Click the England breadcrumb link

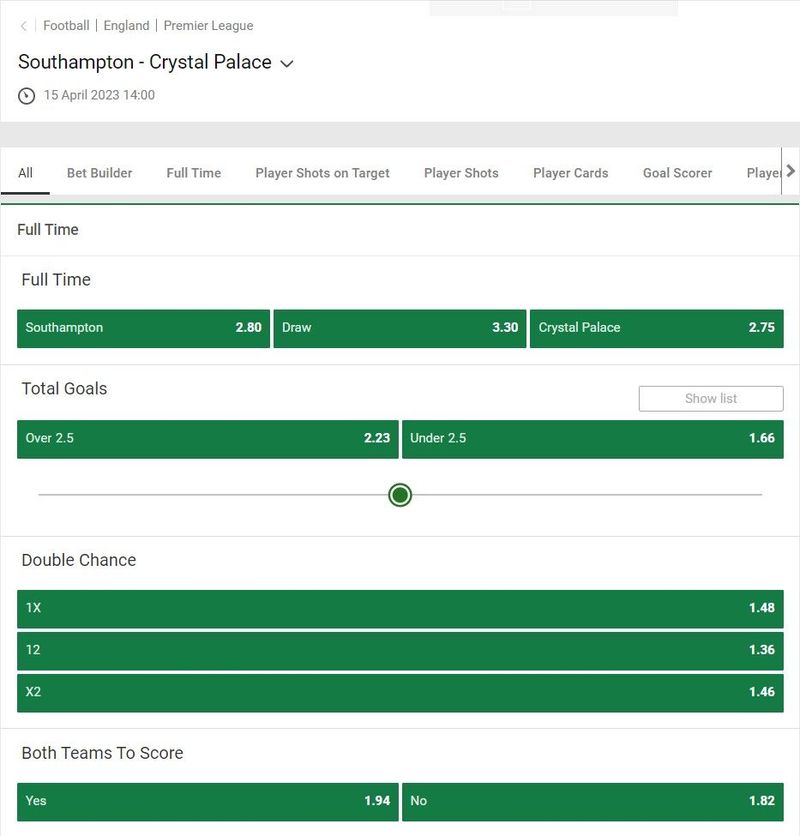click(126, 26)
